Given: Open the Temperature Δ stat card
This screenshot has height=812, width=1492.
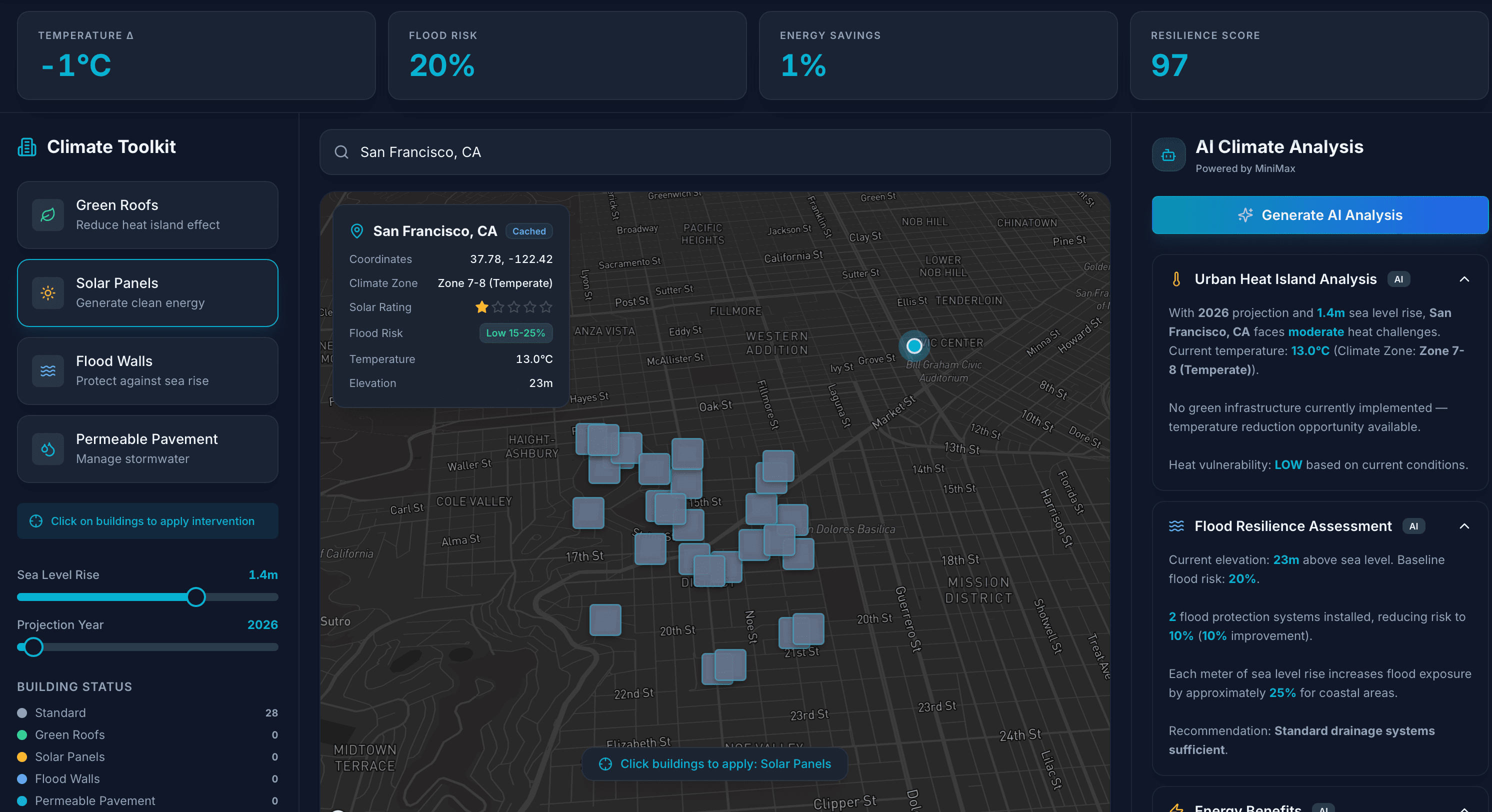Looking at the screenshot, I should tap(196, 55).
